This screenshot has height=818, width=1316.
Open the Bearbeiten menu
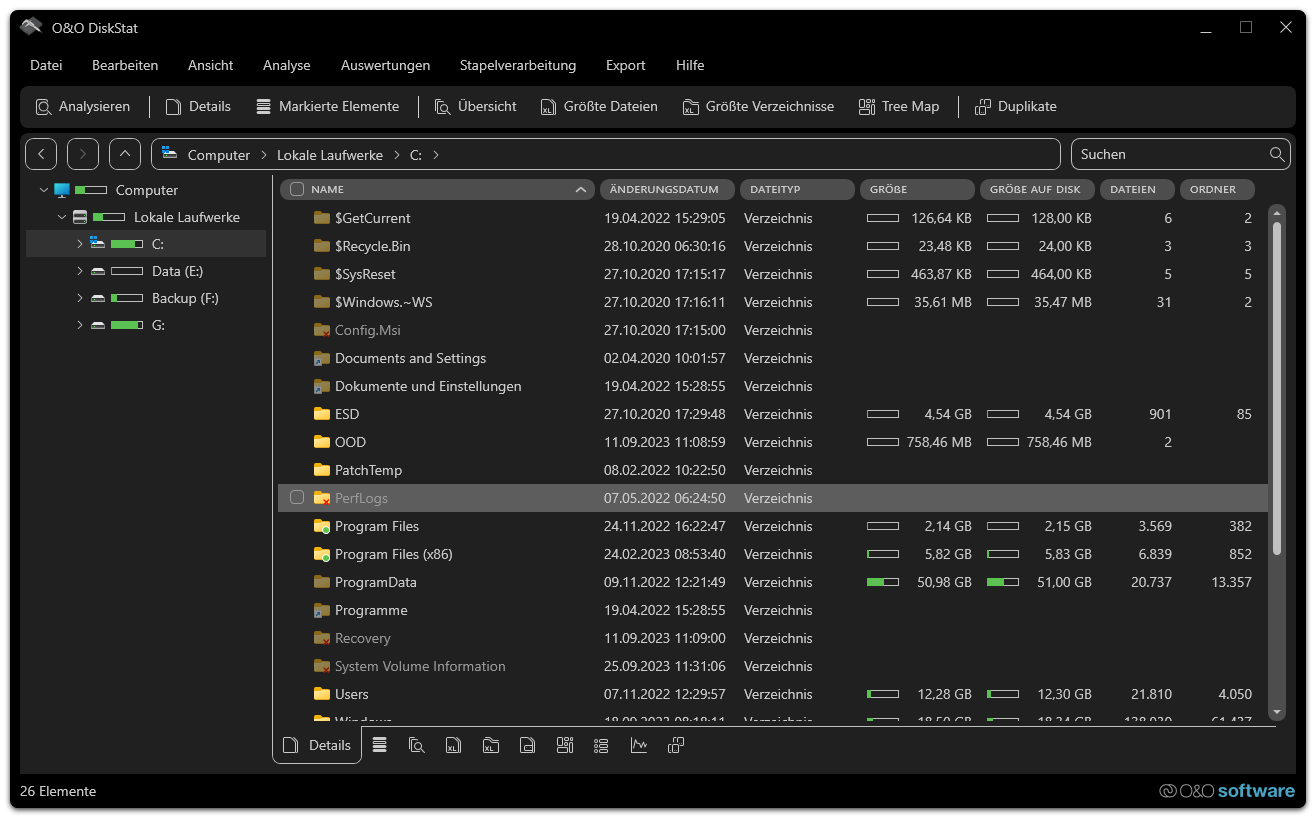coord(125,65)
